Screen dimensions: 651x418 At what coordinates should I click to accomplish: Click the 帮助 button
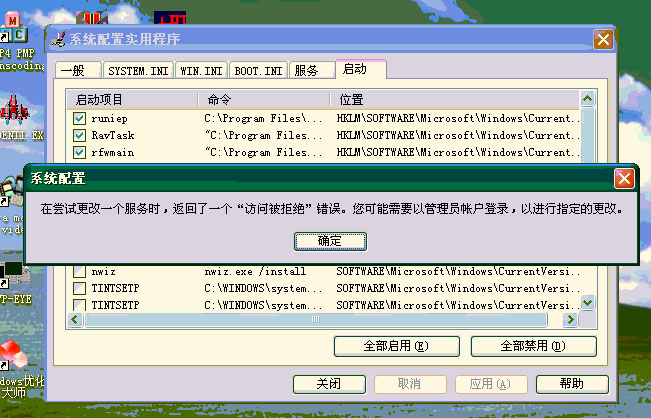click(572, 384)
